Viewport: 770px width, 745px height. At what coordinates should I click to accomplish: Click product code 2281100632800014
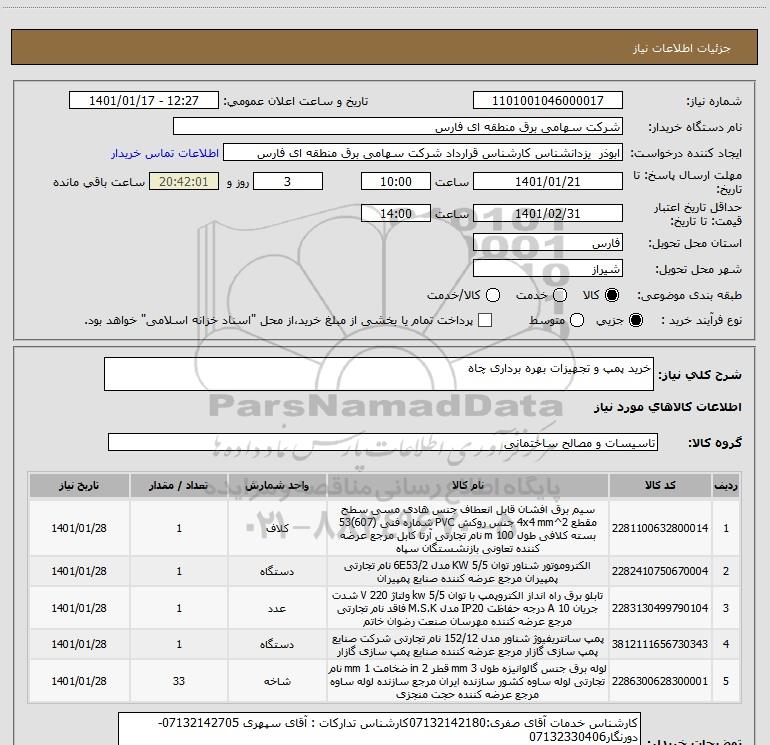pyautogui.click(x=660, y=528)
